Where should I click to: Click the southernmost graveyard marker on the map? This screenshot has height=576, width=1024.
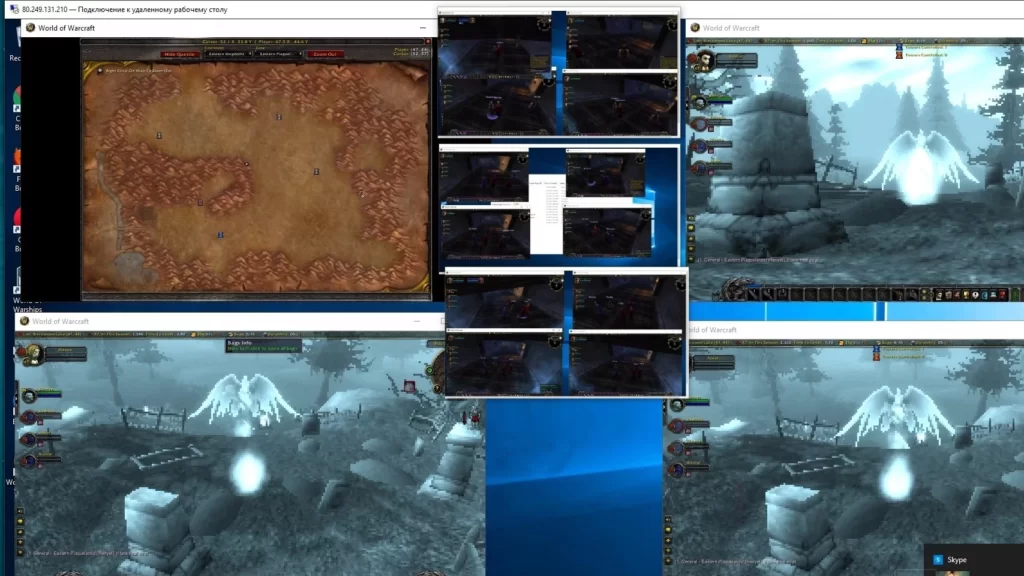[x=221, y=234]
